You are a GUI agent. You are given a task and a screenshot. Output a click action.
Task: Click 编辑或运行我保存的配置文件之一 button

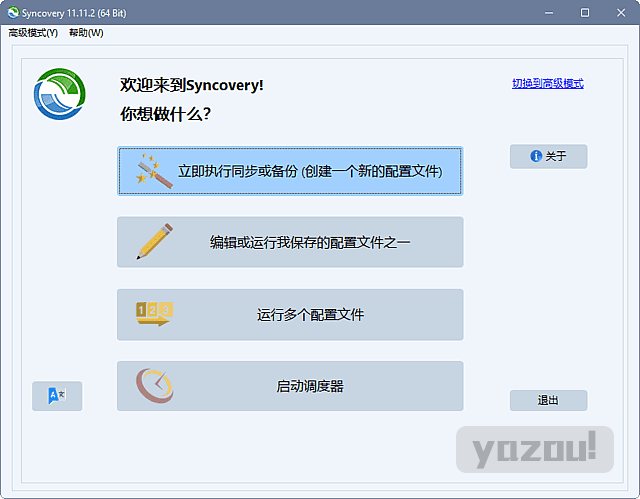[290, 242]
